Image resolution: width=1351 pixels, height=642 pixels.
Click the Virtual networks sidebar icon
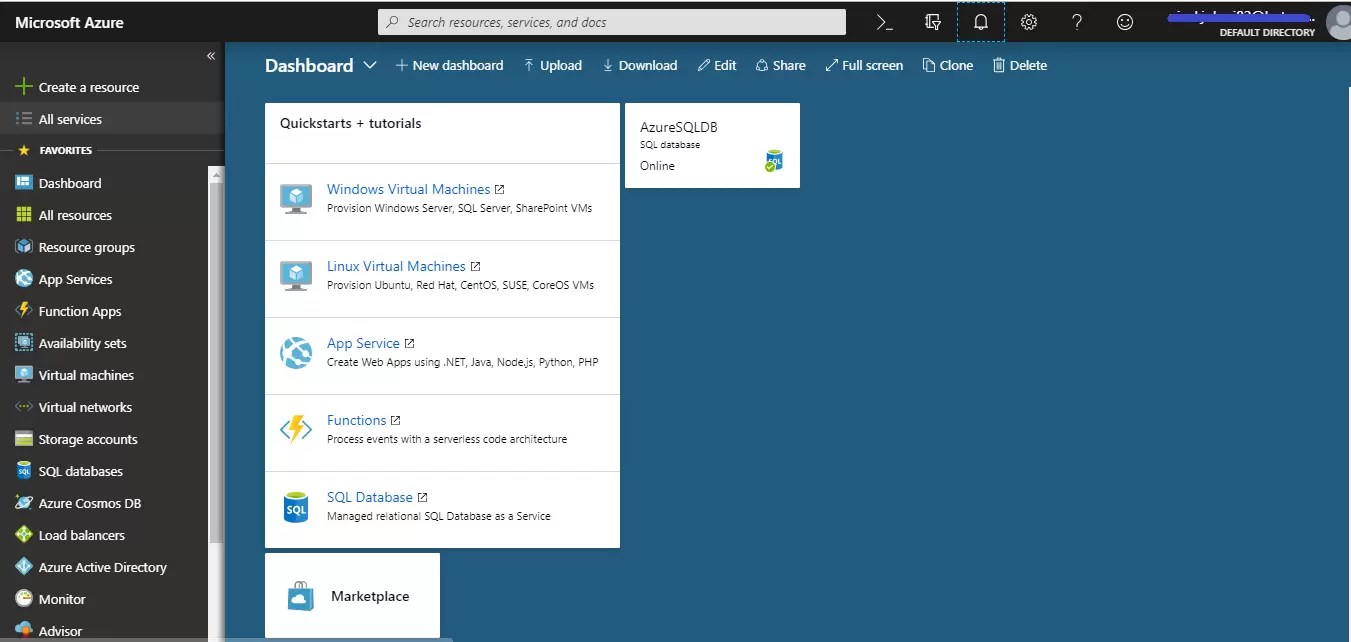[24, 407]
